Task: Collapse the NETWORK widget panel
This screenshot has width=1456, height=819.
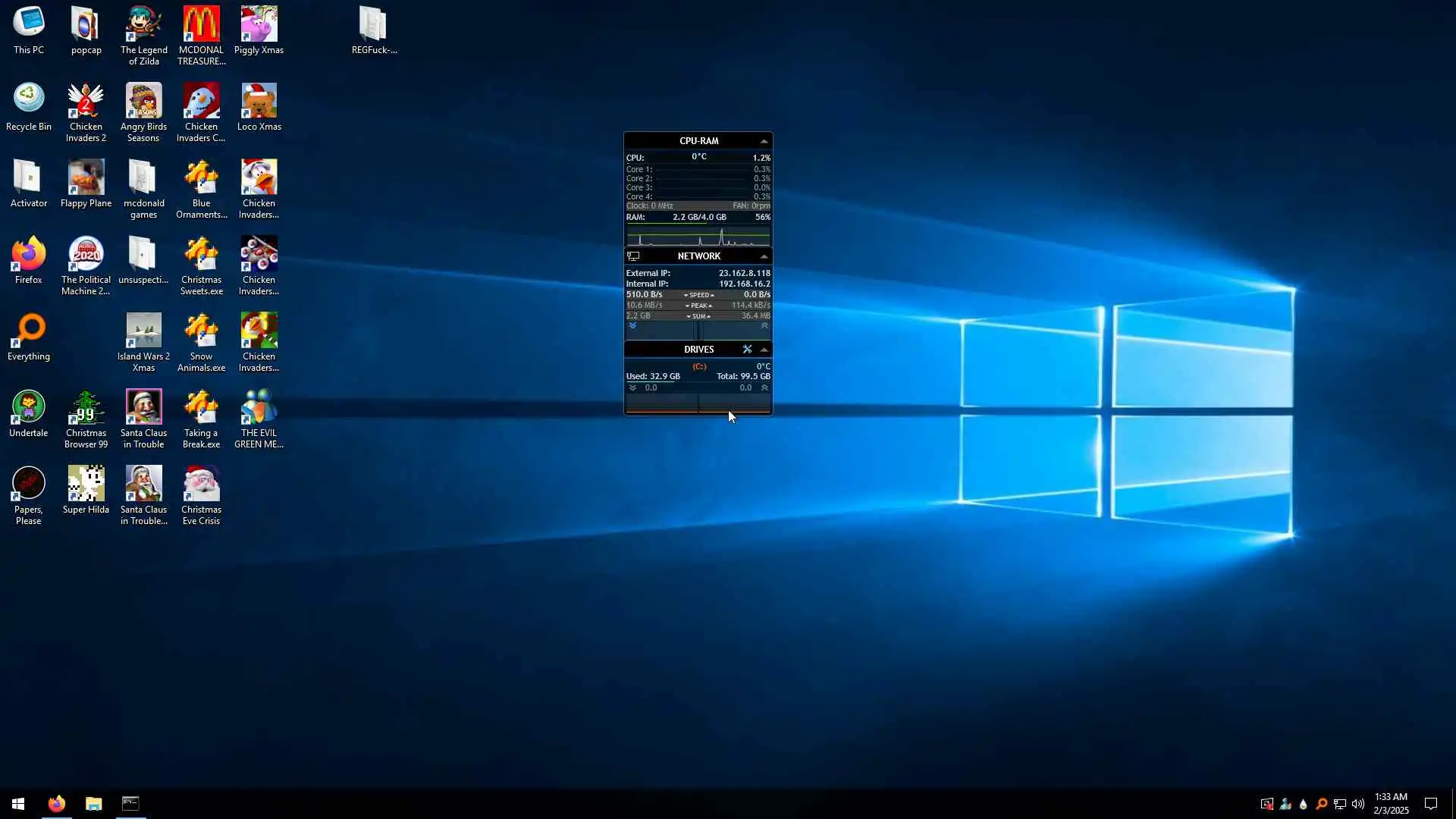Action: (764, 256)
